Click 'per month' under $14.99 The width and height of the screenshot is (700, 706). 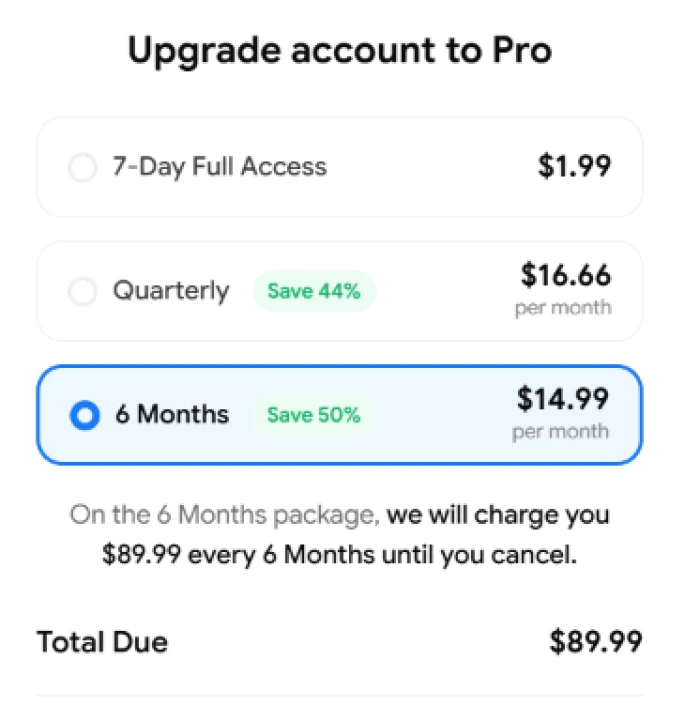(561, 432)
